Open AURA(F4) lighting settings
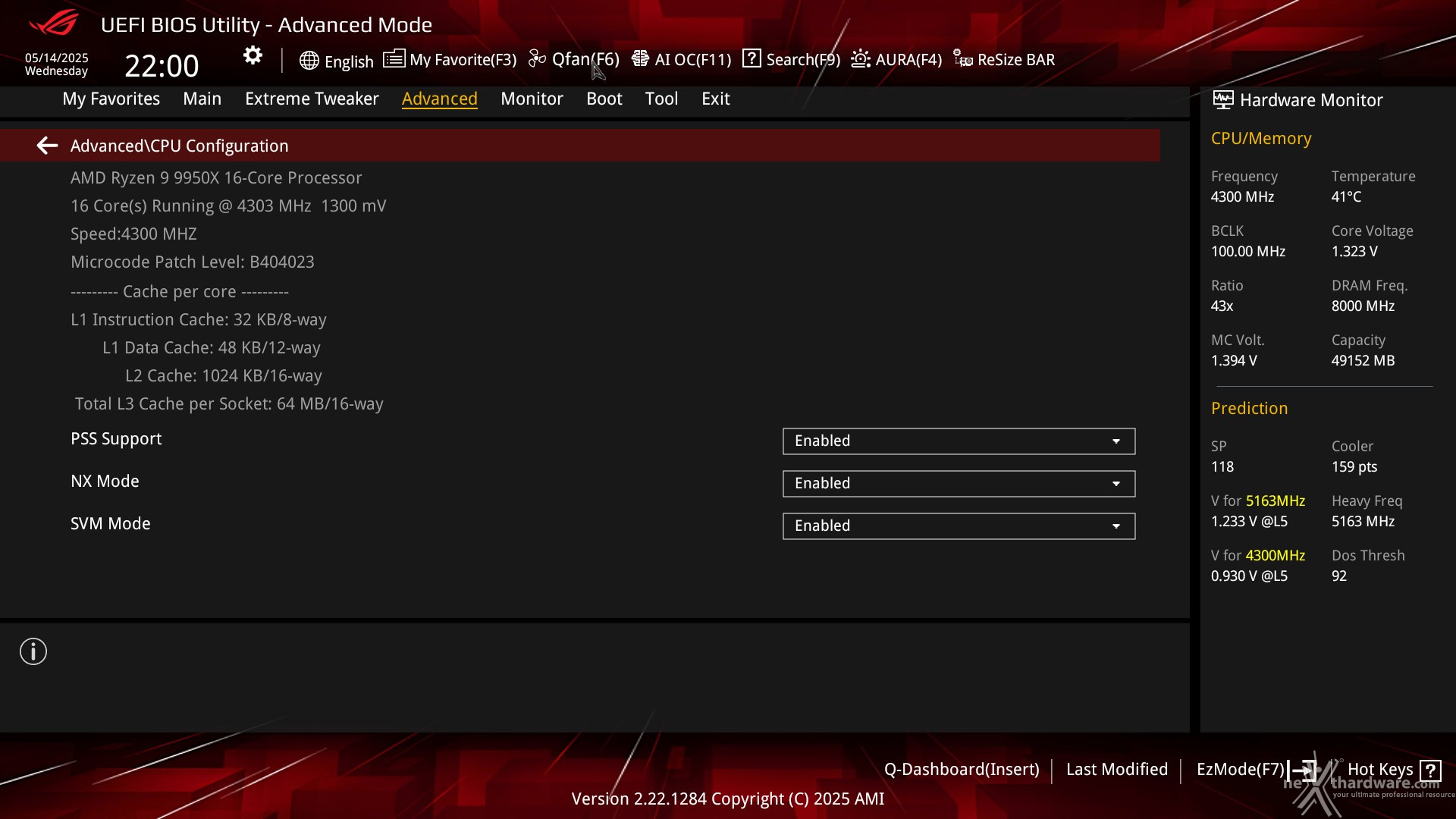The height and width of the screenshot is (819, 1456). [896, 59]
